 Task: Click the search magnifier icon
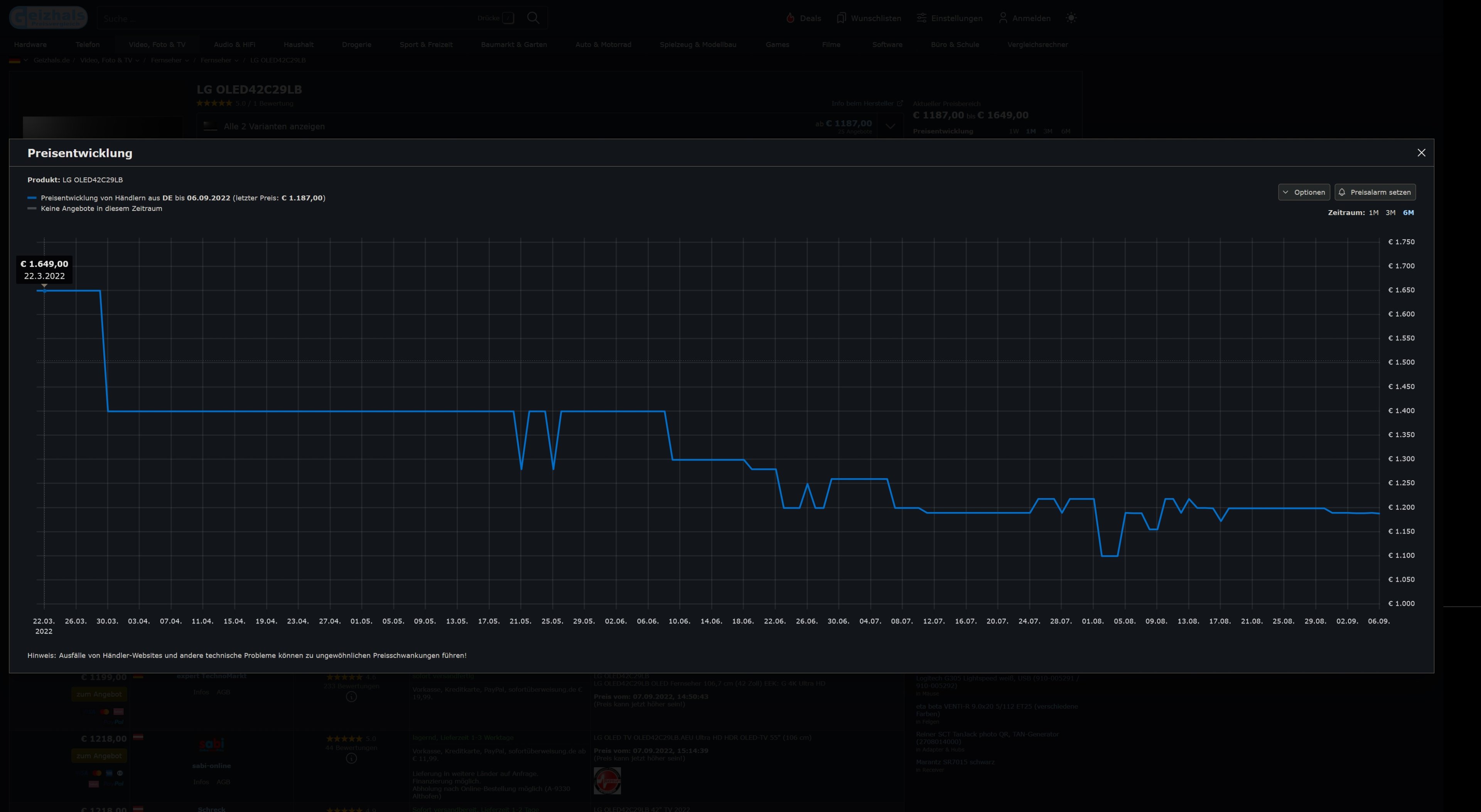click(533, 18)
